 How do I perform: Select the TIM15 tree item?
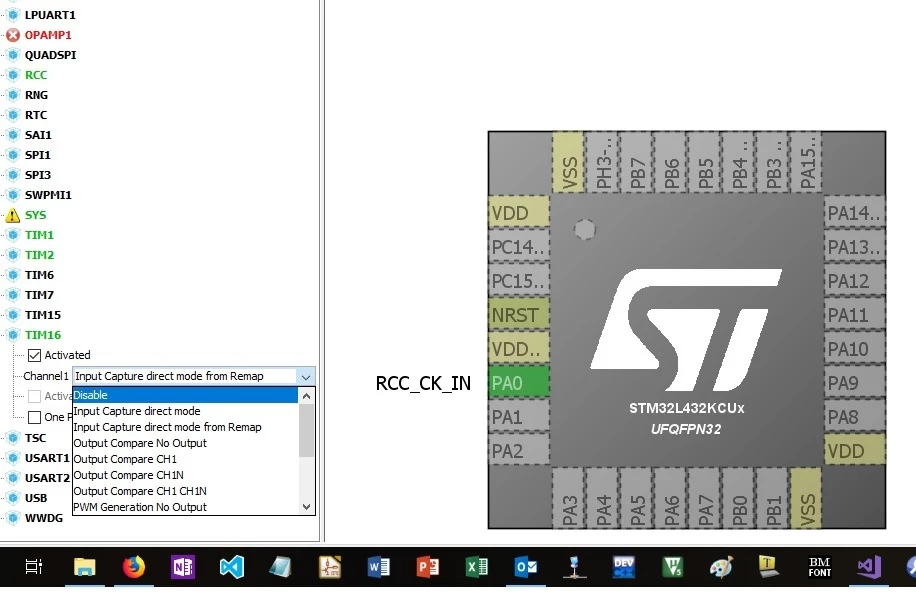click(43, 315)
